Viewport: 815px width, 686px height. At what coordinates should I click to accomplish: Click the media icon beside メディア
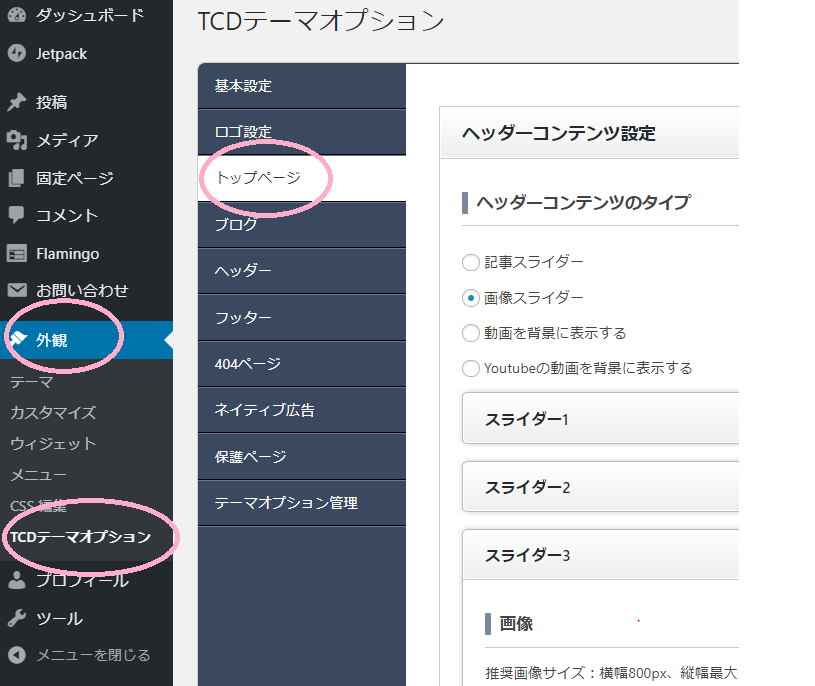(17, 140)
